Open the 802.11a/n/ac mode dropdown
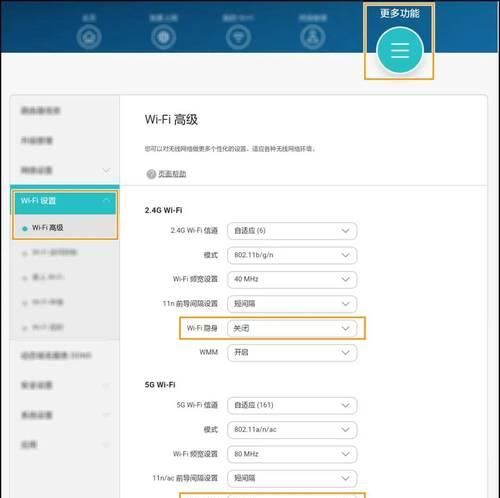 292,430
